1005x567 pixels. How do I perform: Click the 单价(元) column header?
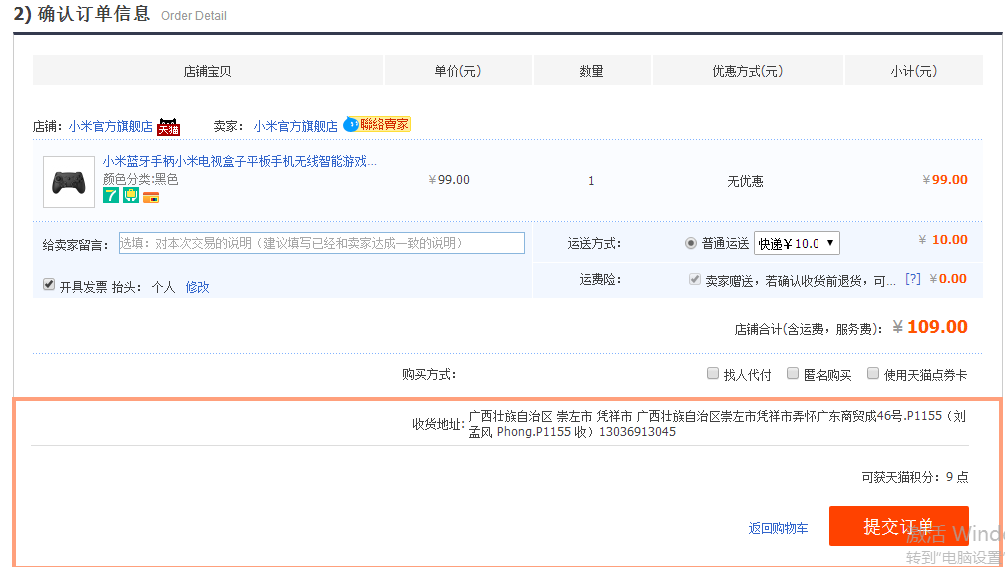(458, 70)
